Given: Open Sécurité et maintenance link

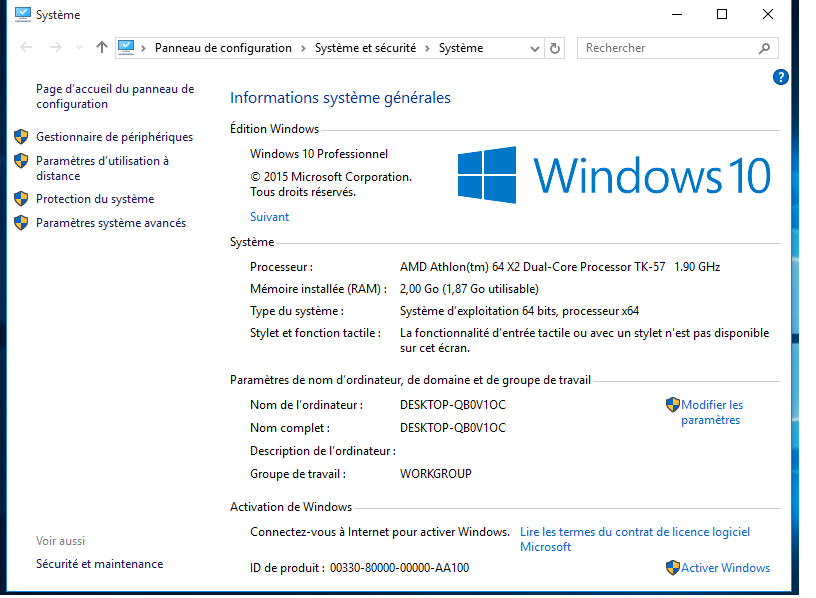Looking at the screenshot, I should click(x=99, y=564).
